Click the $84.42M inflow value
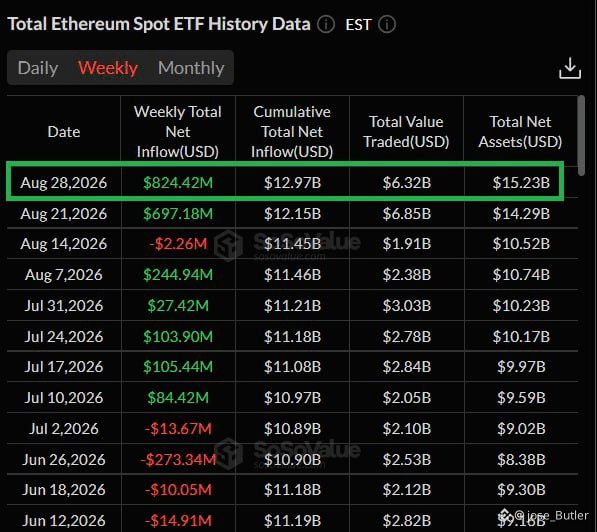 [x=178, y=398]
